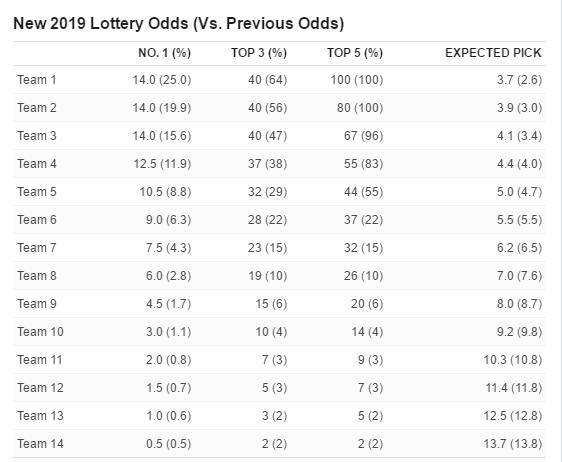Click the EXPECTED PICK column header
This screenshot has height=462, width=562.
[x=493, y=53]
